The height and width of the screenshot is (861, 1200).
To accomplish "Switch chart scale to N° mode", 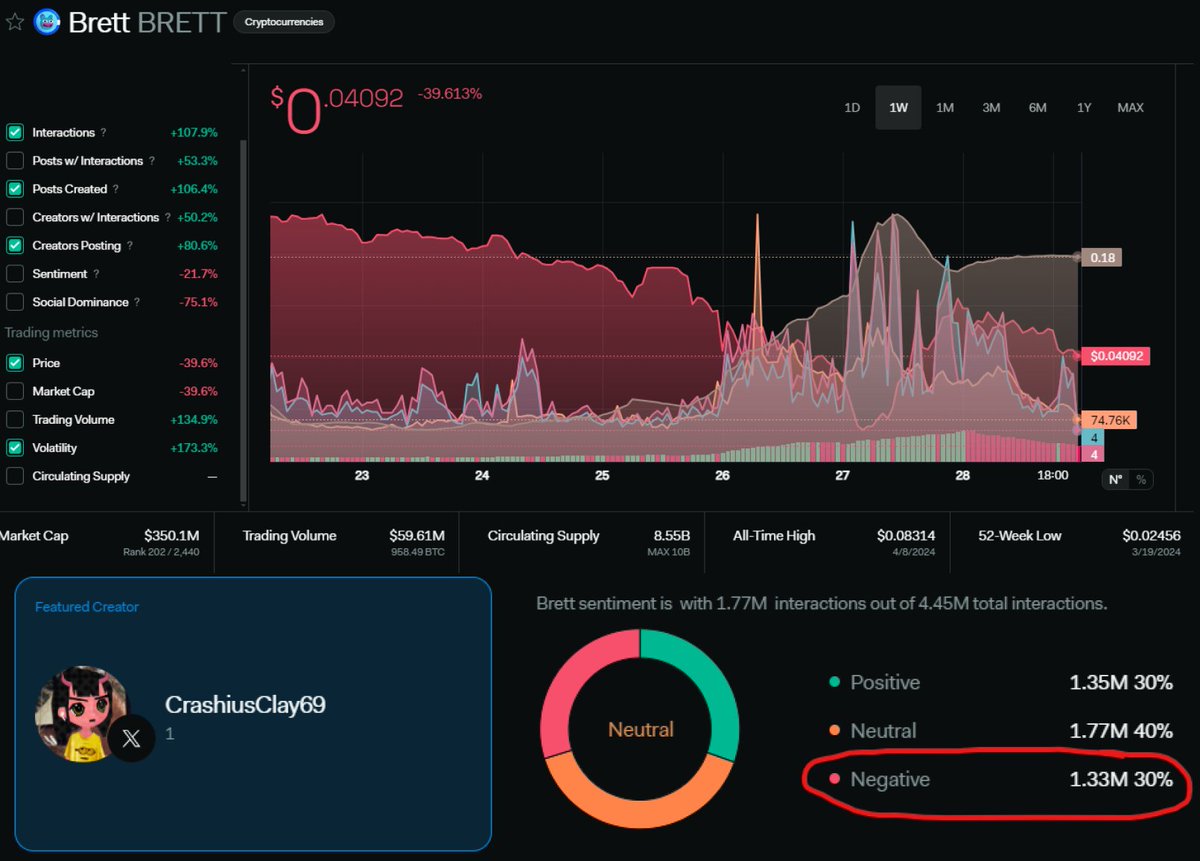I will pos(1115,480).
